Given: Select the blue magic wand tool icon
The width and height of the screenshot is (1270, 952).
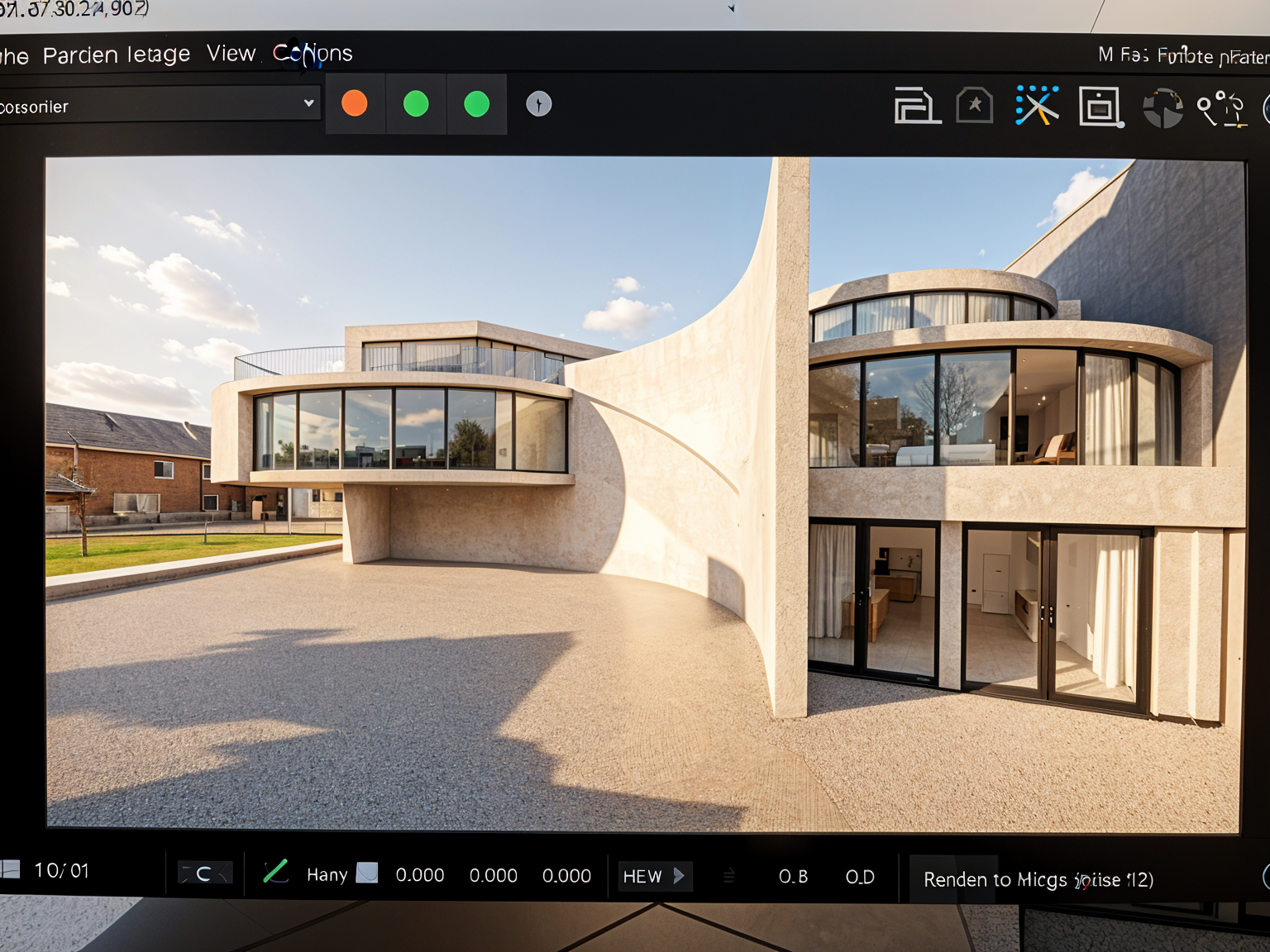Looking at the screenshot, I should point(1036,106).
